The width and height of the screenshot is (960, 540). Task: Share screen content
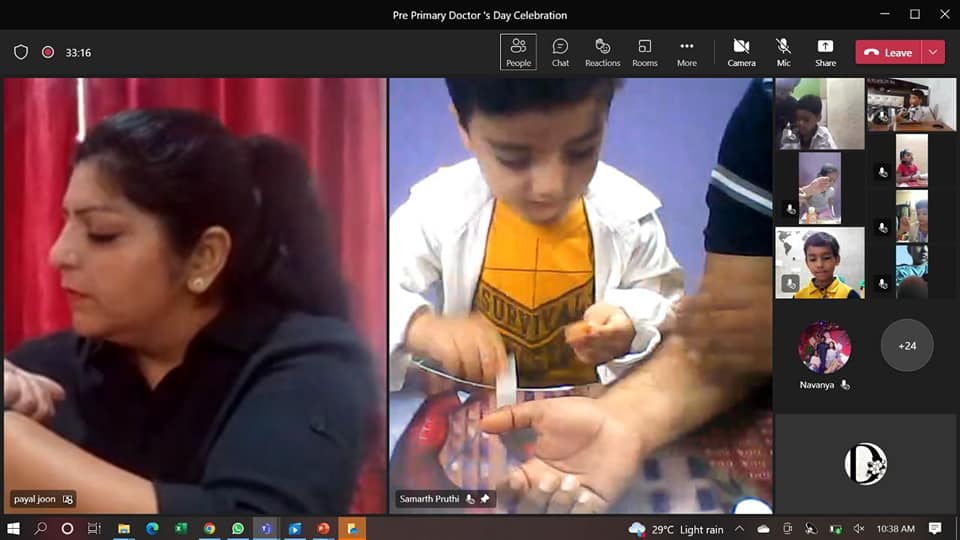(825, 52)
